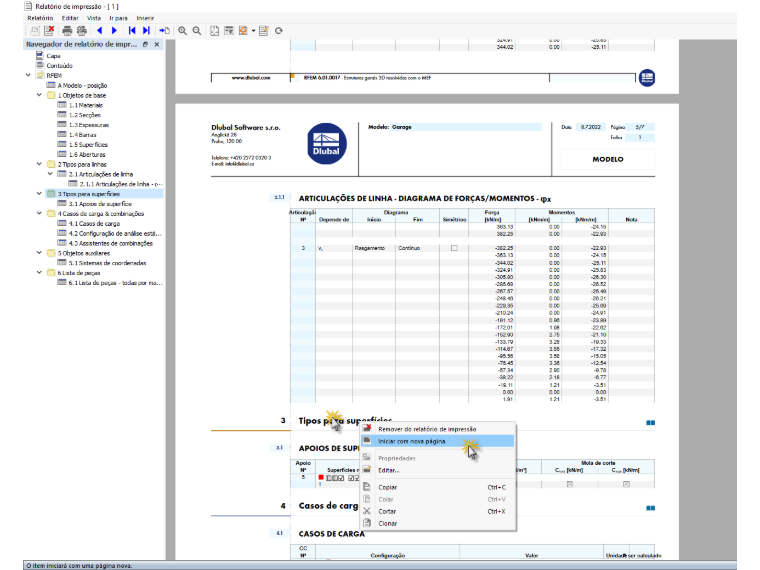The image size is (760, 570).
Task: Select Capa in the navigator tree
Action: coord(48,56)
